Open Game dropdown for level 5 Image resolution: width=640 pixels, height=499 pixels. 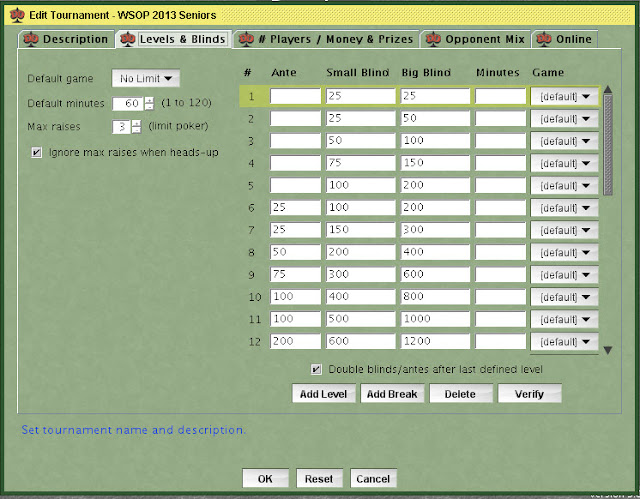click(x=564, y=186)
